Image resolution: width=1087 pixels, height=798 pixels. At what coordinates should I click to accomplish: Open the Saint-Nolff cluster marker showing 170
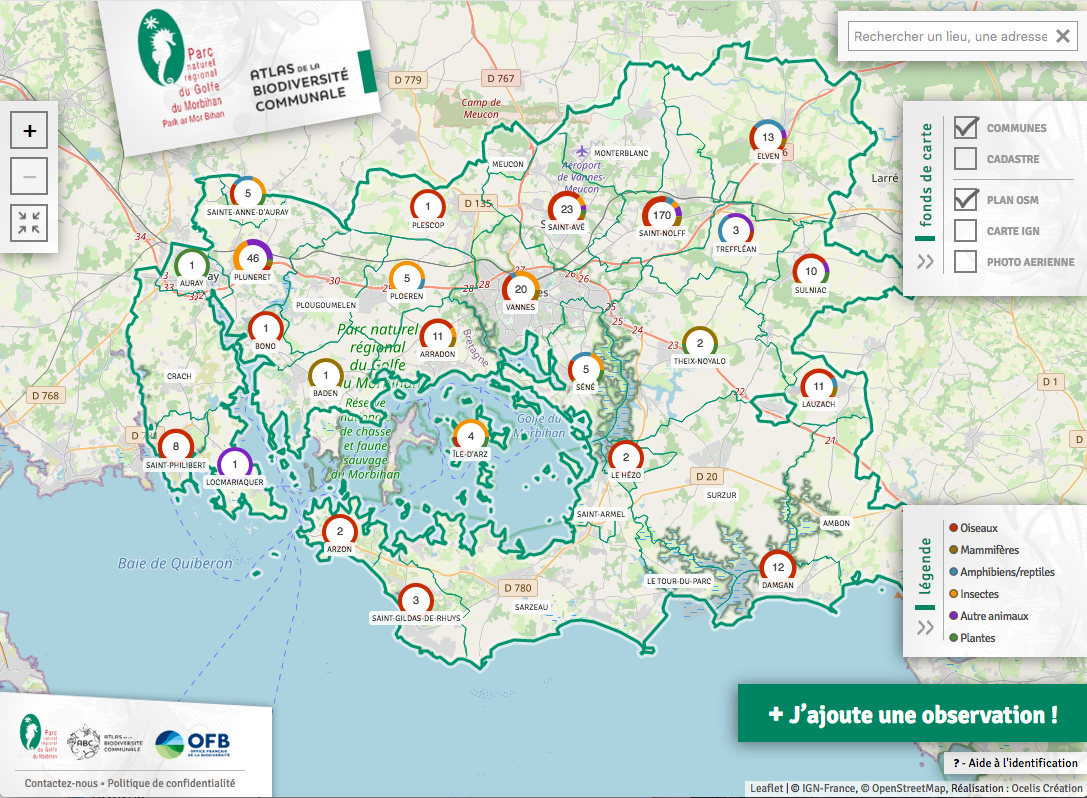pyautogui.click(x=662, y=215)
